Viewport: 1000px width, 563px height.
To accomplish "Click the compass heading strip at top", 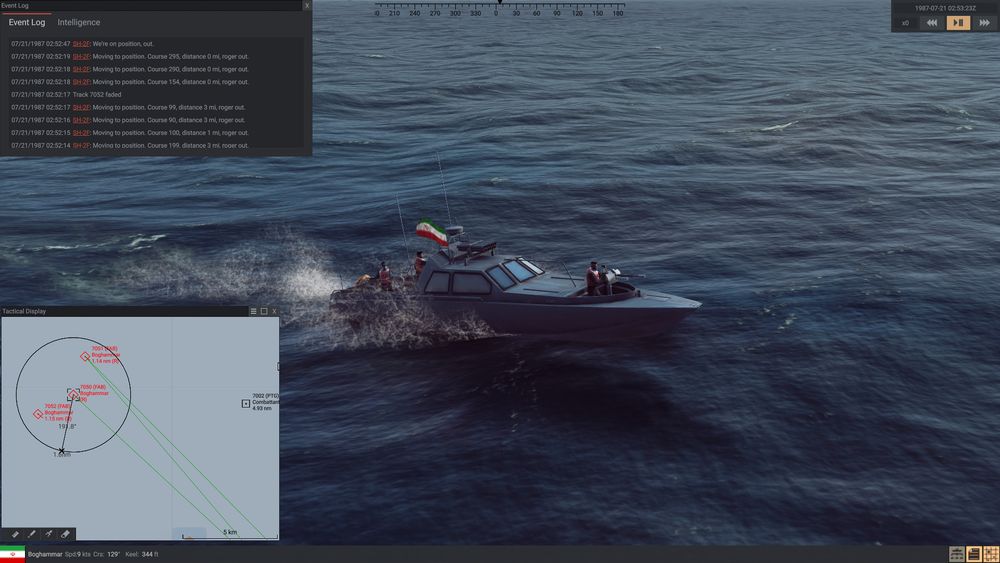I will point(499,9).
